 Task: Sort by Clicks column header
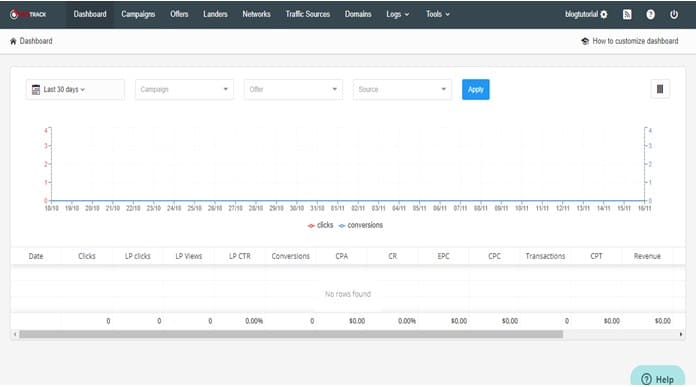[x=87, y=256]
